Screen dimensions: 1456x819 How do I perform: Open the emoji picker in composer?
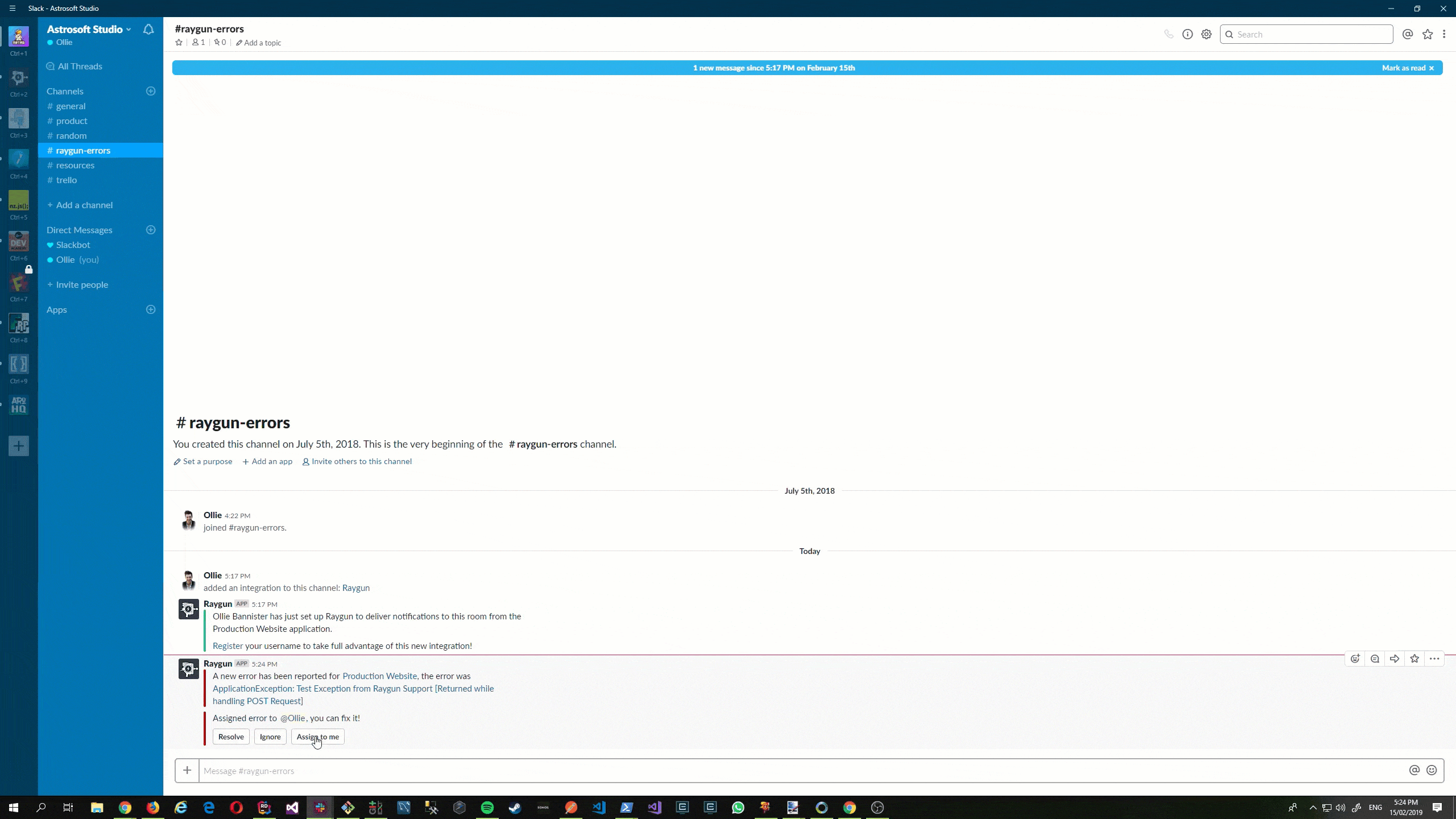[x=1432, y=770]
